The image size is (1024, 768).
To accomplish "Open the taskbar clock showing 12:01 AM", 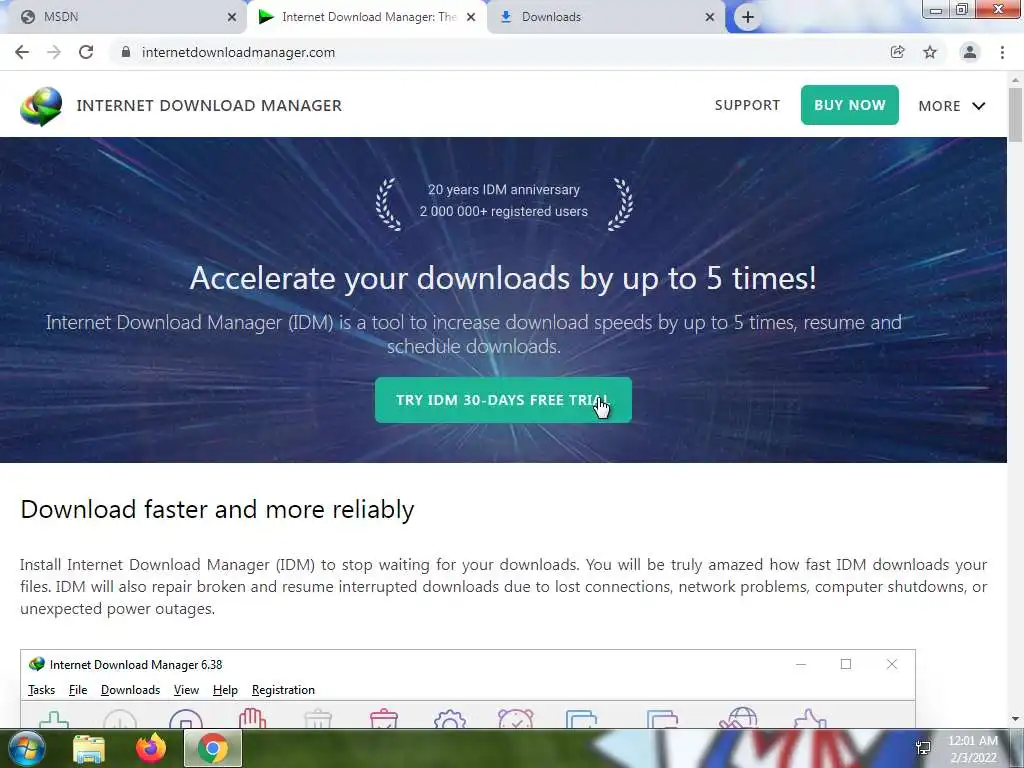I will [973, 749].
